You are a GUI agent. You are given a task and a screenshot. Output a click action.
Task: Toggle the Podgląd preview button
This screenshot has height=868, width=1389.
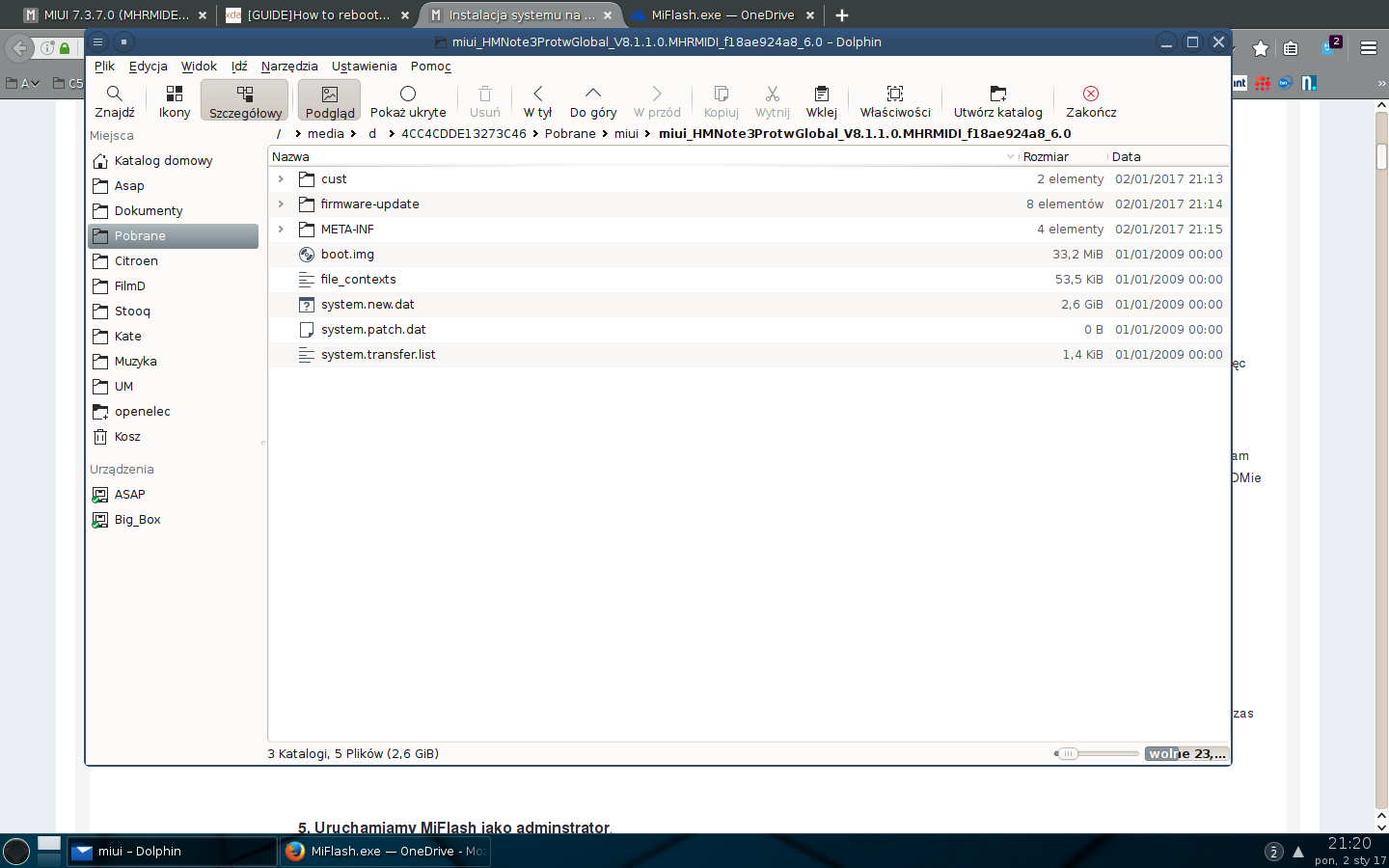click(x=329, y=100)
